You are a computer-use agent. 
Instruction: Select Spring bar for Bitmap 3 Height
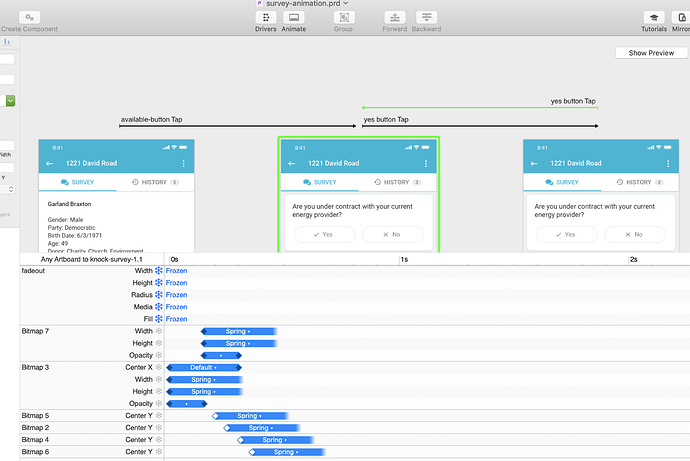click(205, 391)
